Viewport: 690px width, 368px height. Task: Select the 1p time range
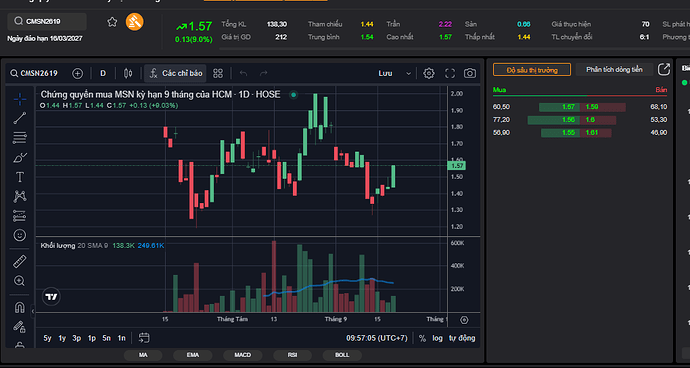pos(92,338)
